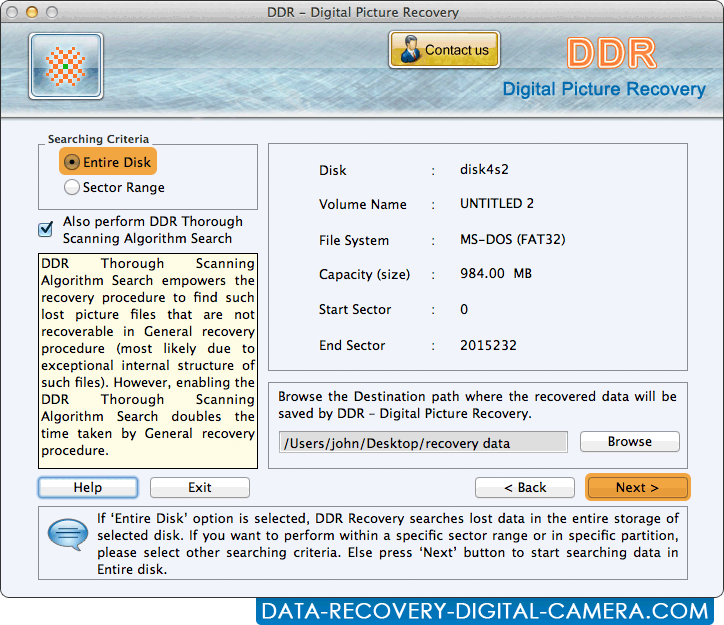This screenshot has height=625, width=724.
Task: Click Browse to choose destination path
Action: pyautogui.click(x=630, y=442)
